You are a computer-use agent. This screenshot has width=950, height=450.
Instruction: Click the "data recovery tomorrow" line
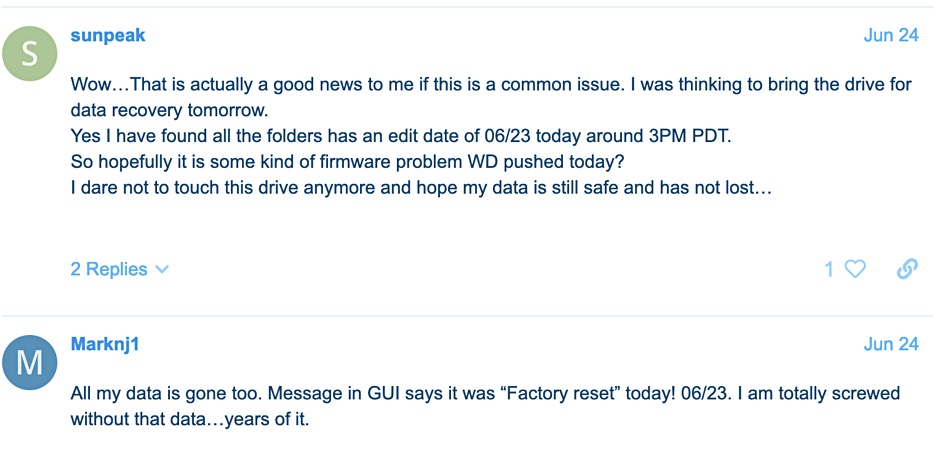[x=169, y=110]
